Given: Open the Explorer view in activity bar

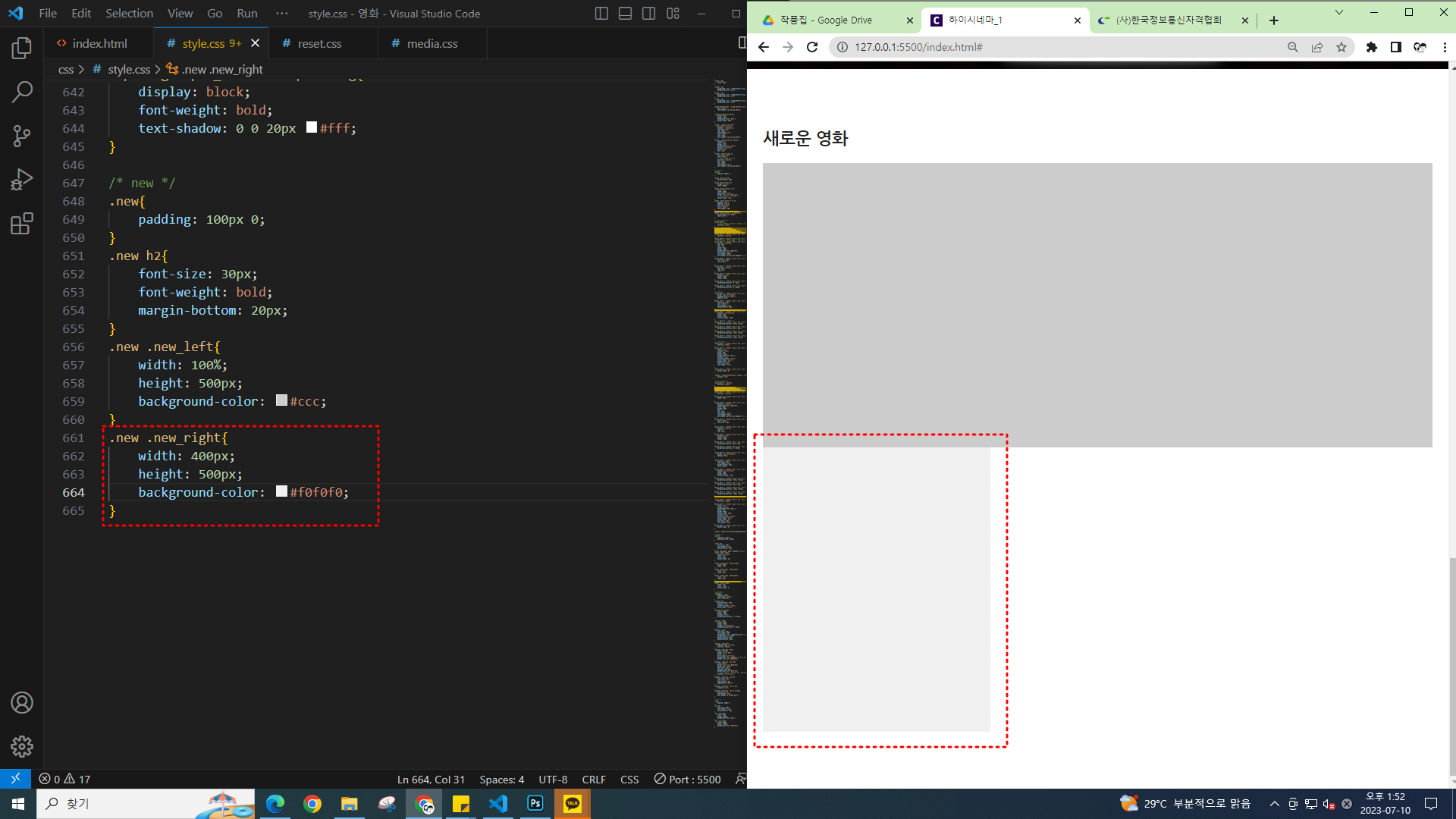Looking at the screenshot, I should (x=22, y=49).
